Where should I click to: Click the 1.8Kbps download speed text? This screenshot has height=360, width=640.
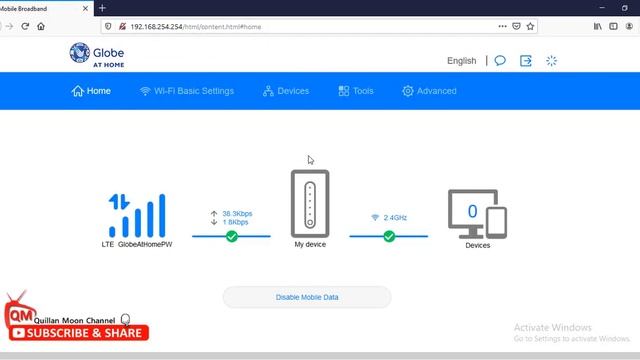(x=235, y=222)
